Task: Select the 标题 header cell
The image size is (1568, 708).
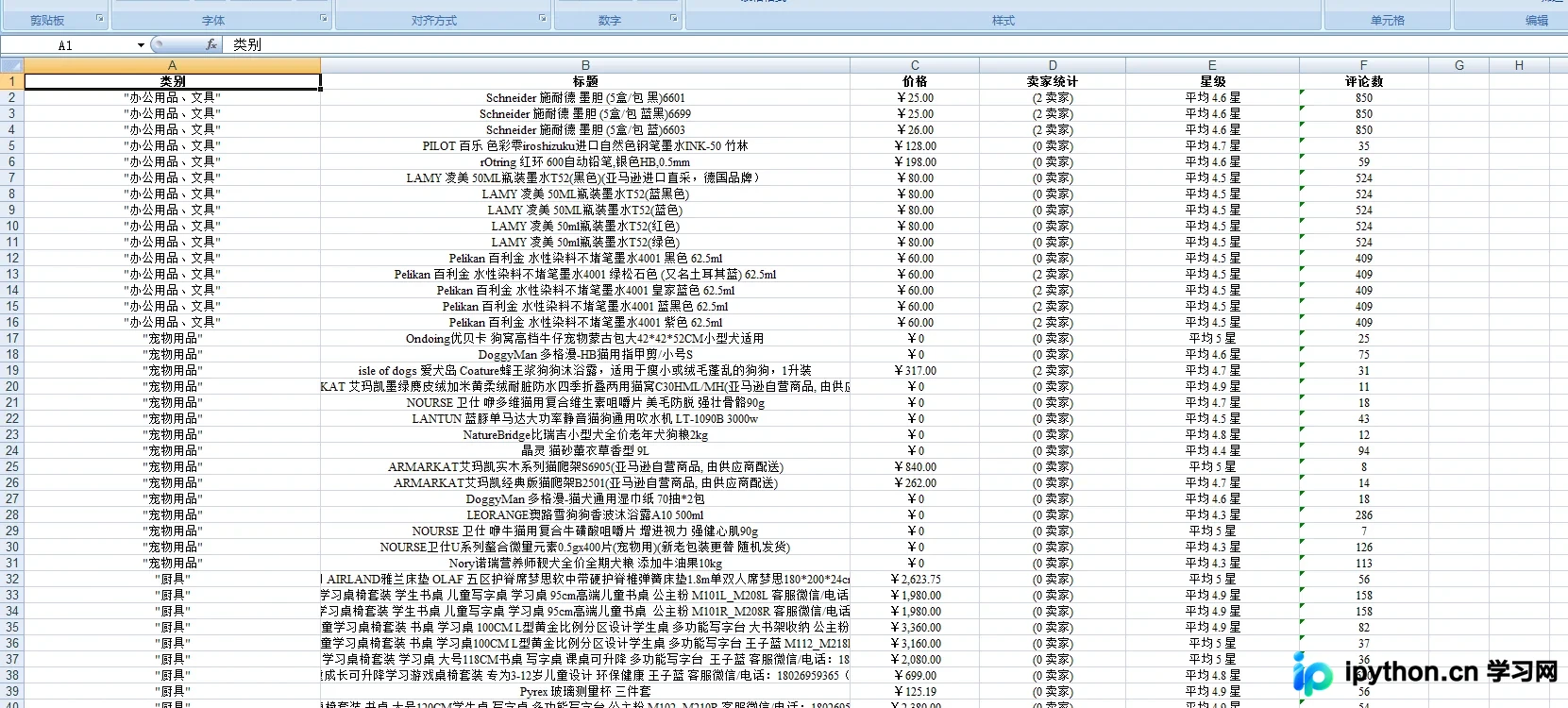Action: pyautogui.click(x=585, y=81)
